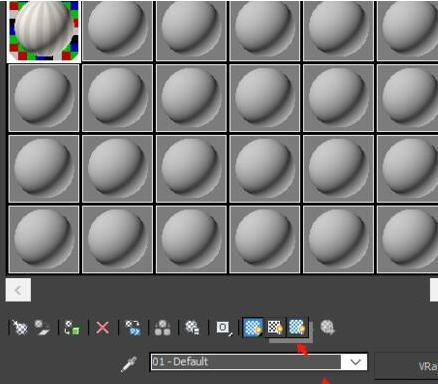Select sample slot in row two, column one
The height and width of the screenshot is (384, 438).
point(44,98)
